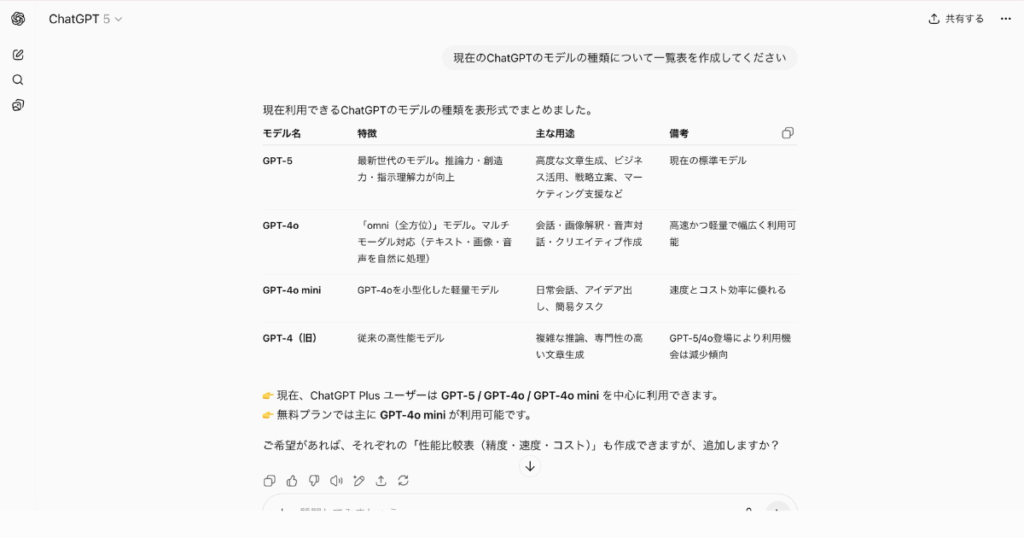This screenshot has width=1024, height=538.
Task: Give thumbs up to the response
Action: [x=292, y=481]
